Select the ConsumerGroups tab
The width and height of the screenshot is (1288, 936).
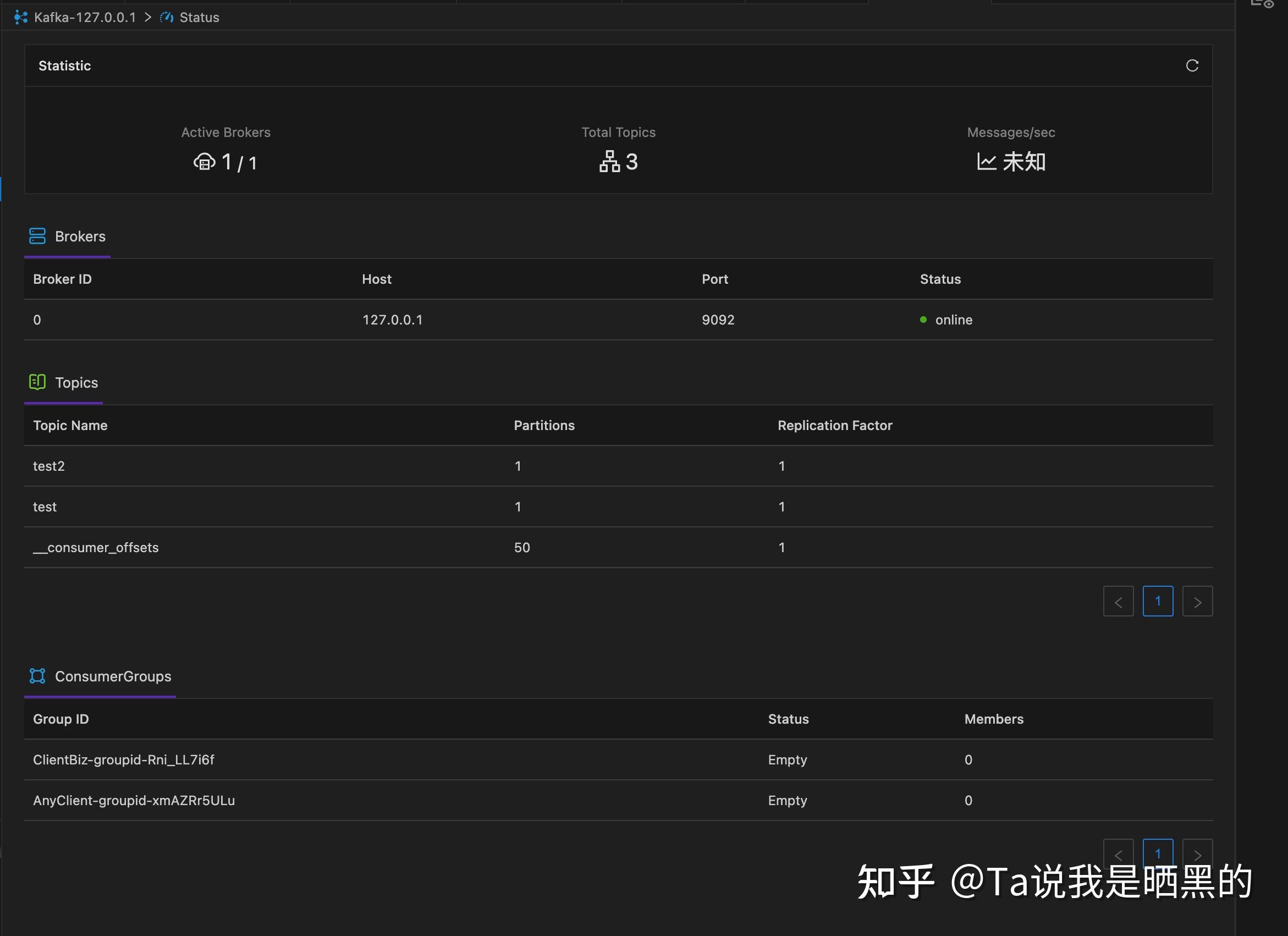pos(100,676)
